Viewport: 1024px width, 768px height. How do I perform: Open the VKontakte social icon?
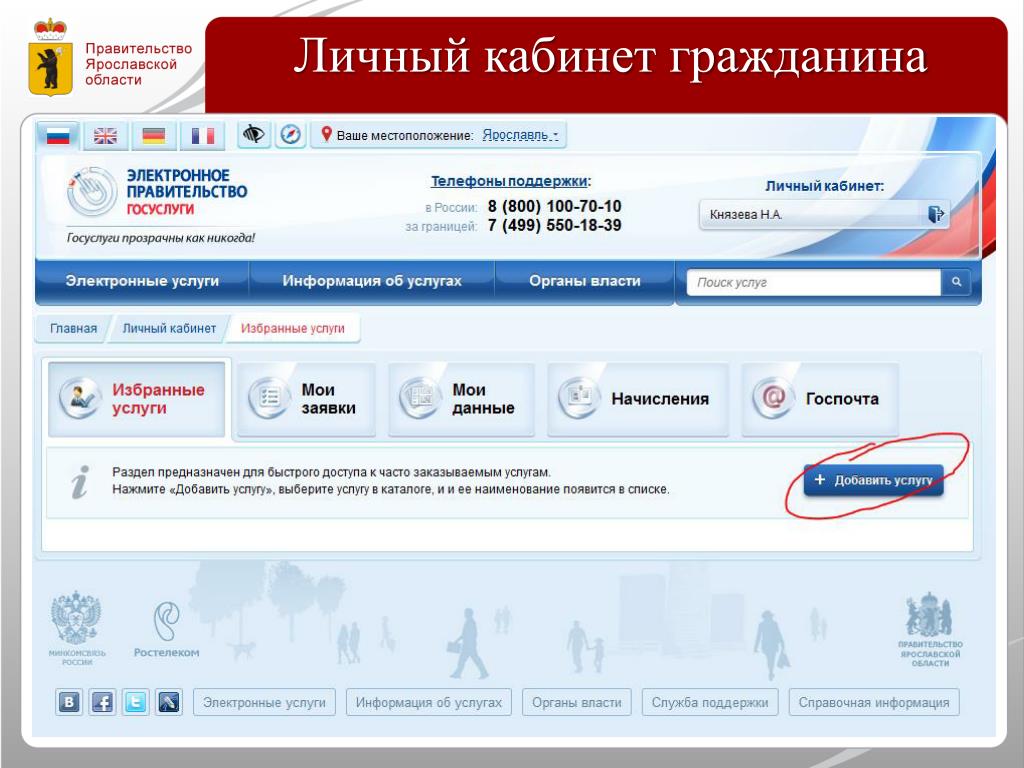pos(69,702)
